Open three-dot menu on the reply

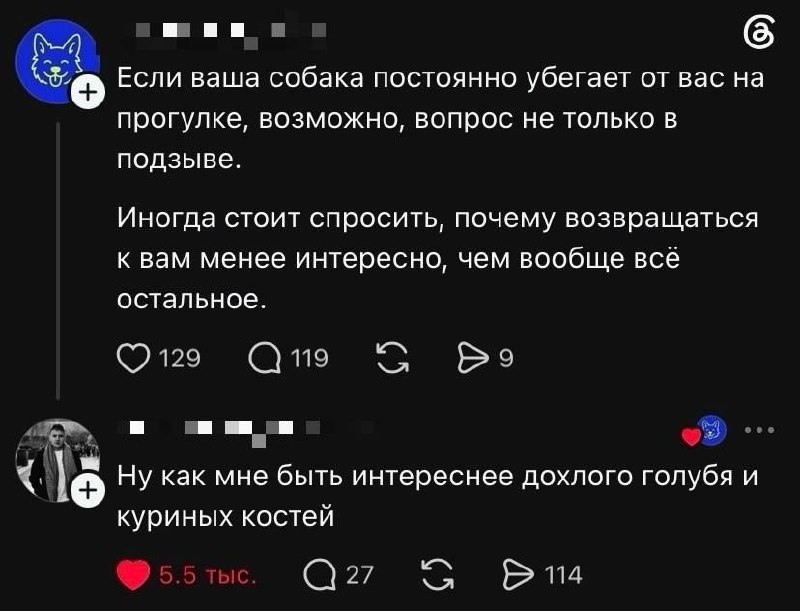760,430
